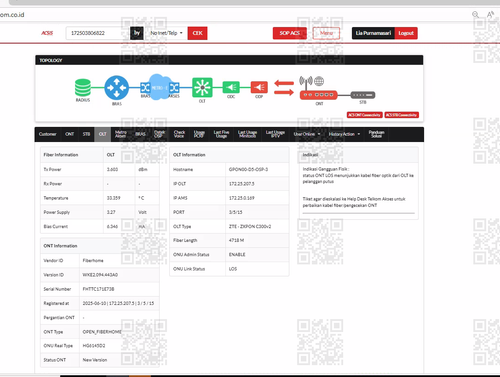Click the Version ID value WKE2.094.443A0
500x377 pixels.
coord(100,275)
